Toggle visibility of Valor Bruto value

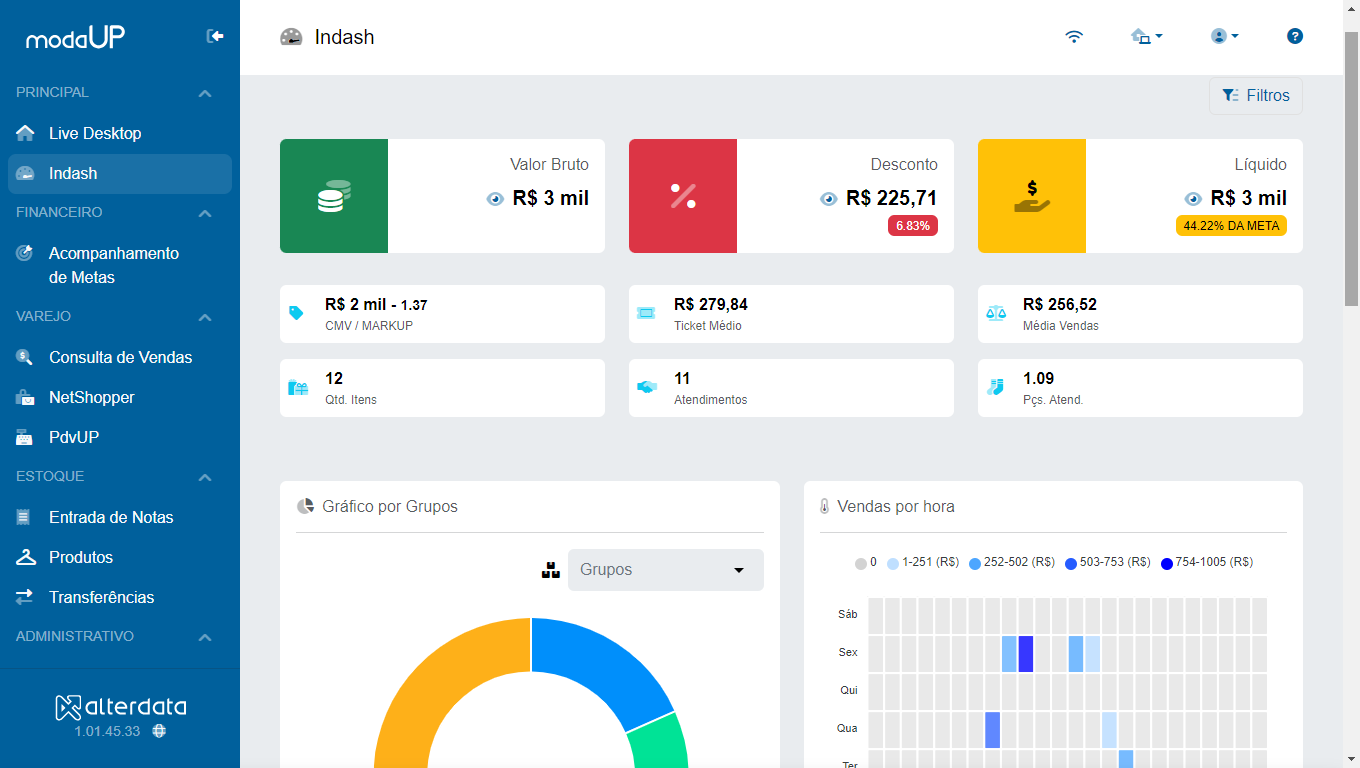[x=495, y=199]
